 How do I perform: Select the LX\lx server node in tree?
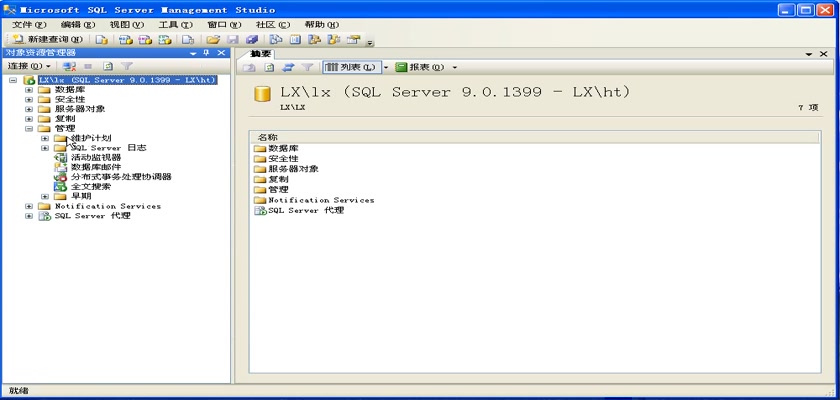click(x=128, y=80)
